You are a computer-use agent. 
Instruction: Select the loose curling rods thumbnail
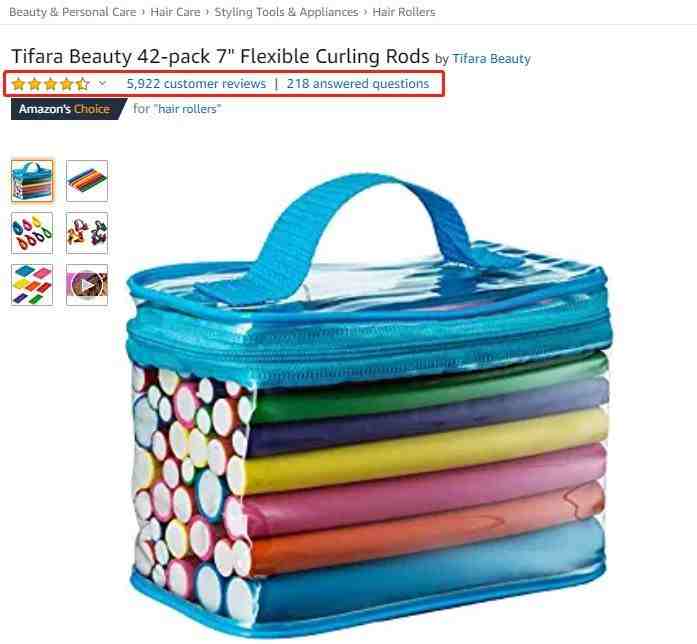(87, 181)
